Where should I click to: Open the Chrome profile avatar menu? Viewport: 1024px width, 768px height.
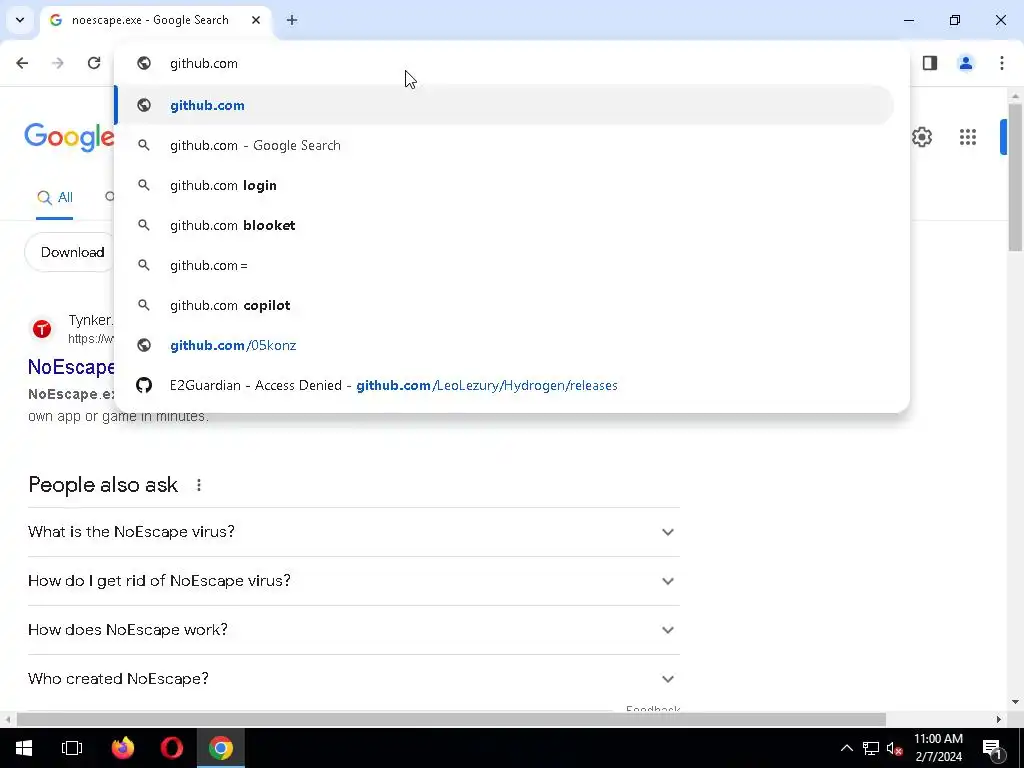[x=966, y=63]
